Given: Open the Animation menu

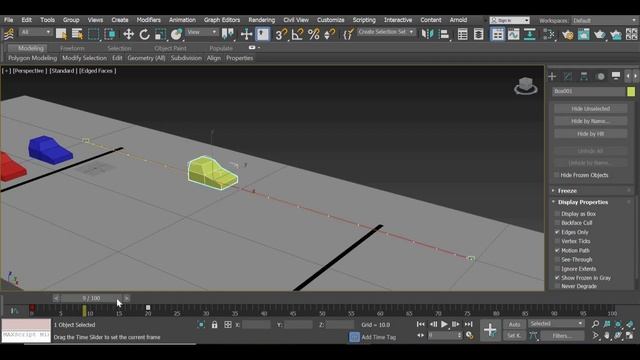Looking at the screenshot, I should pyautogui.click(x=182, y=20).
